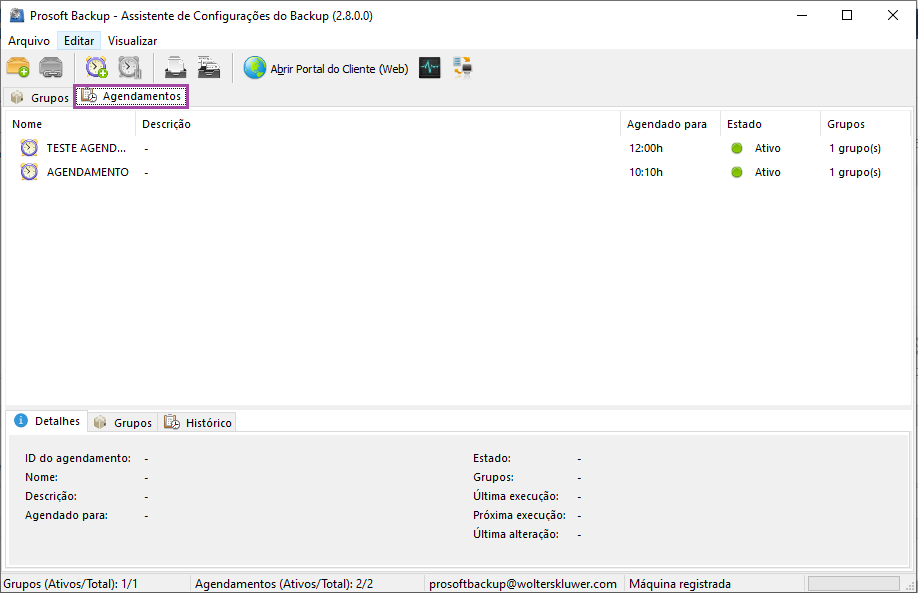Click the Agendado para detail label
This screenshot has width=918, height=593.
66,515
